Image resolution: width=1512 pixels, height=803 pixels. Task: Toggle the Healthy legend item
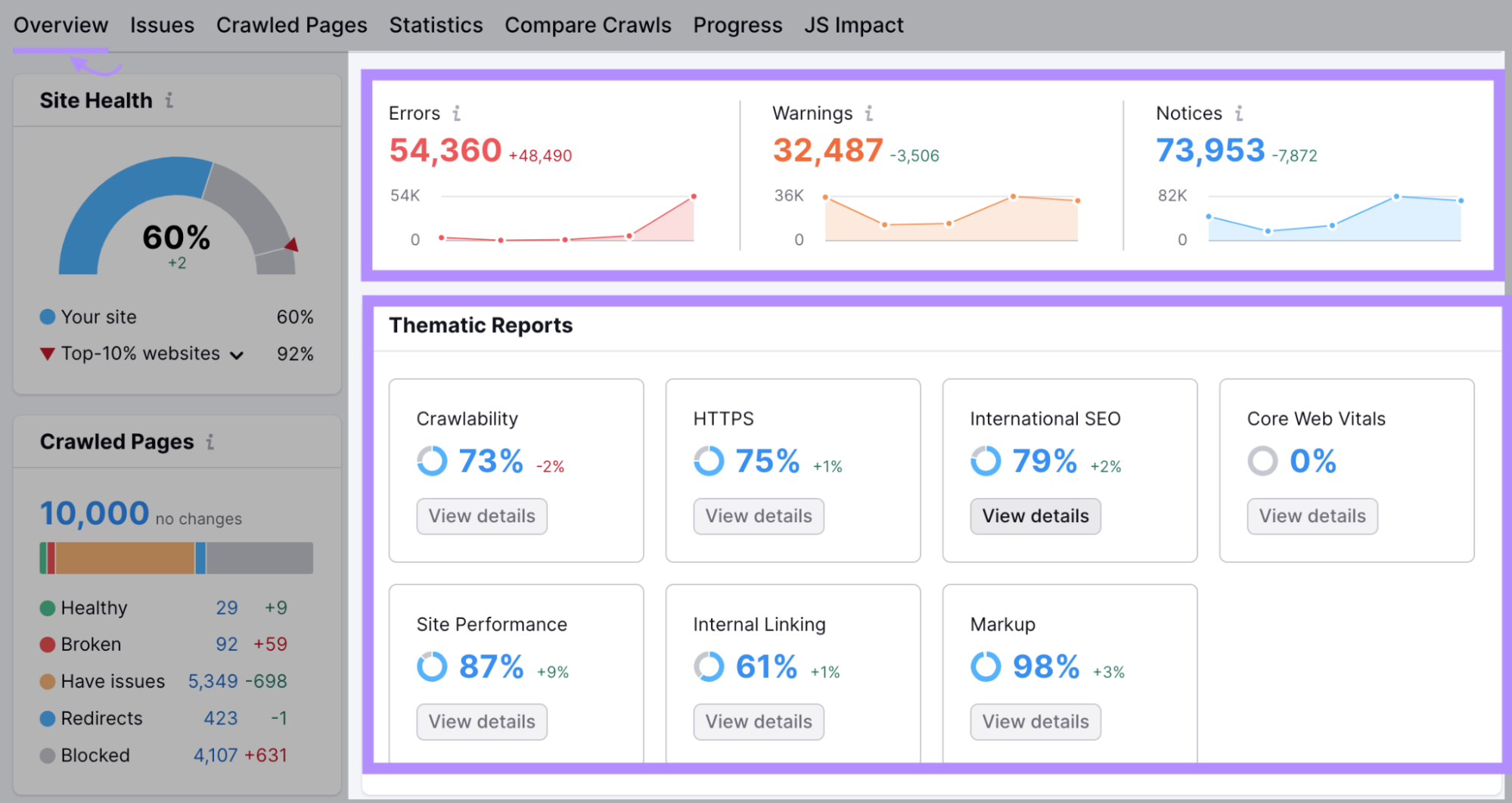tap(92, 607)
